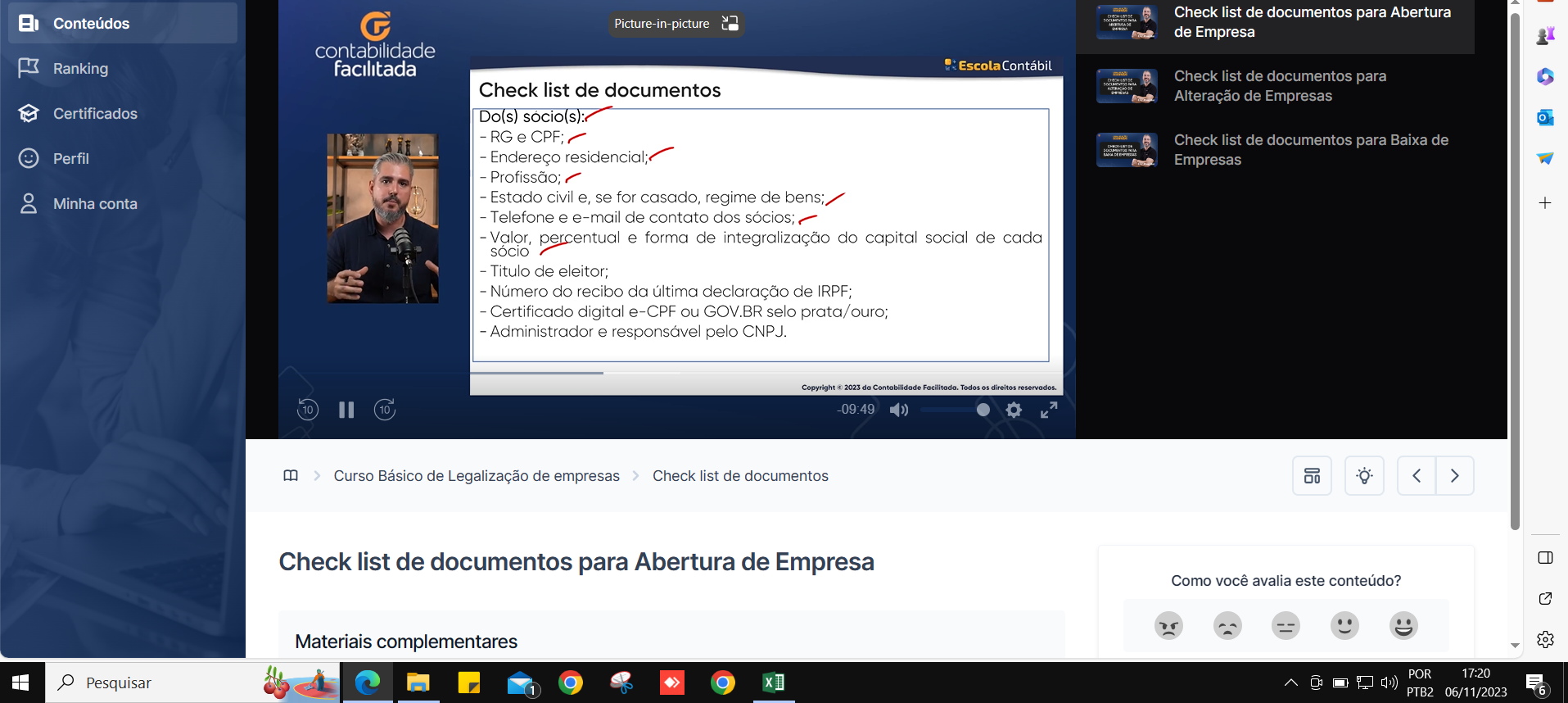The image size is (1568, 703).
Task: Select lesson Check list para Alteração de Empresas
Action: 1280,86
